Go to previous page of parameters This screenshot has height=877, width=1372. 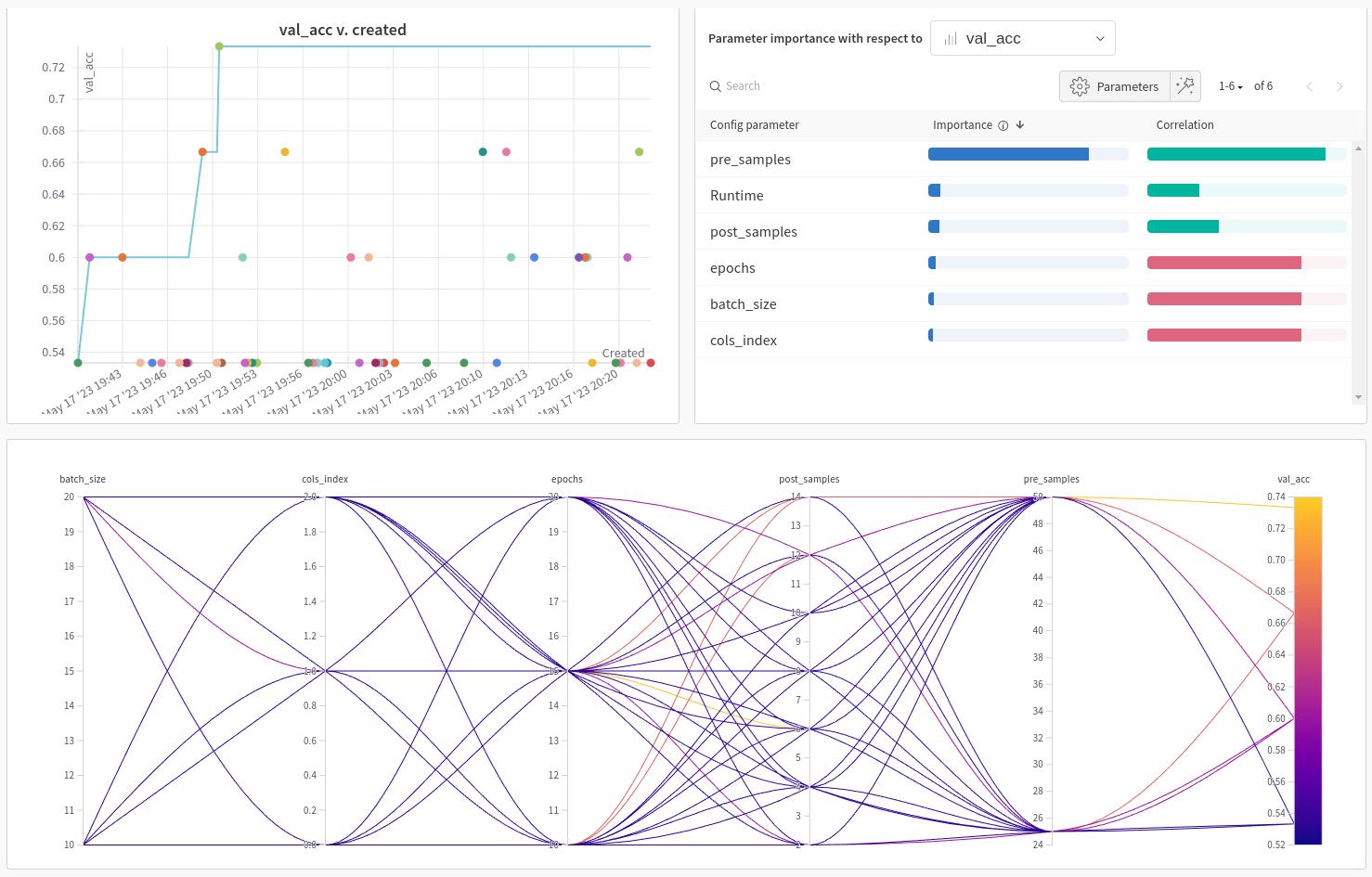tap(1309, 86)
